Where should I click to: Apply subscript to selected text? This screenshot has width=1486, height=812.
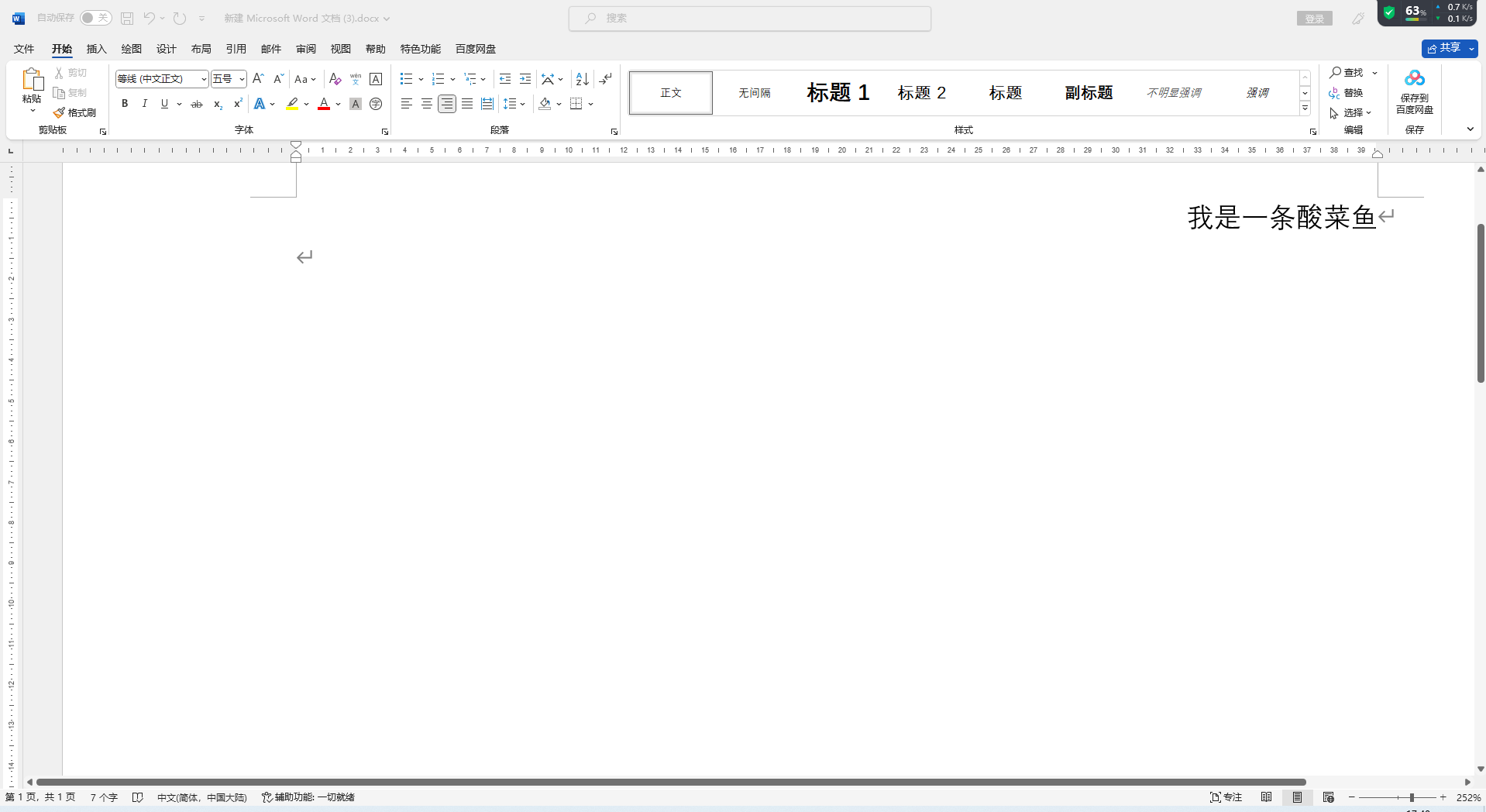tap(218, 104)
